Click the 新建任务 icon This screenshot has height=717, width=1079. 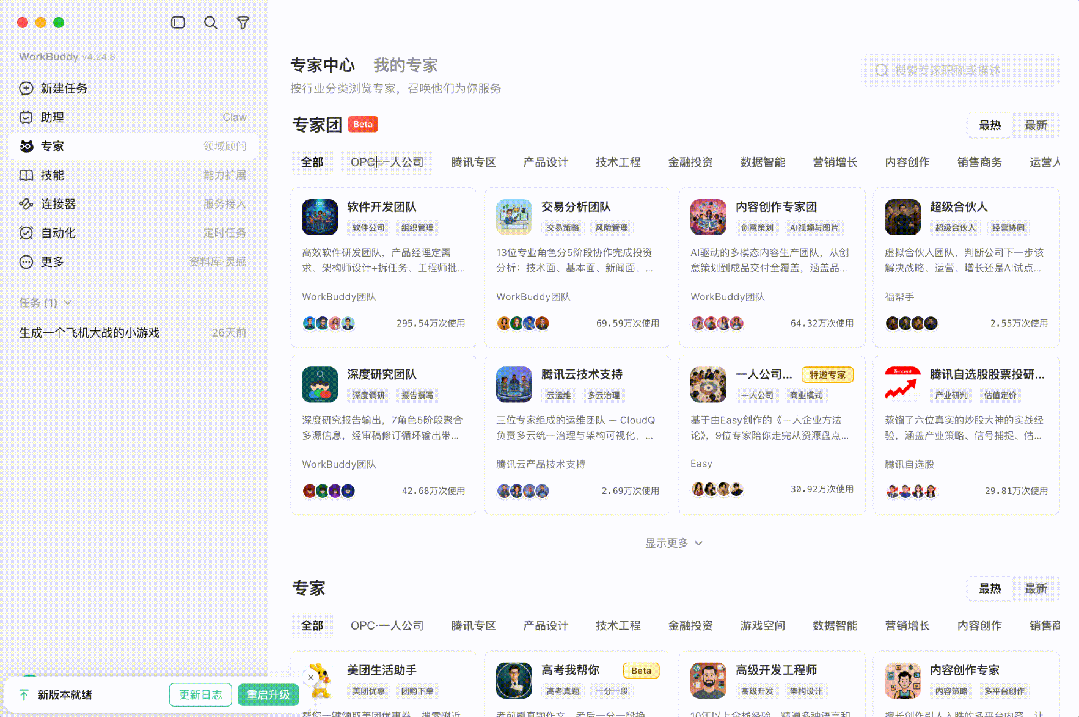coord(26,88)
